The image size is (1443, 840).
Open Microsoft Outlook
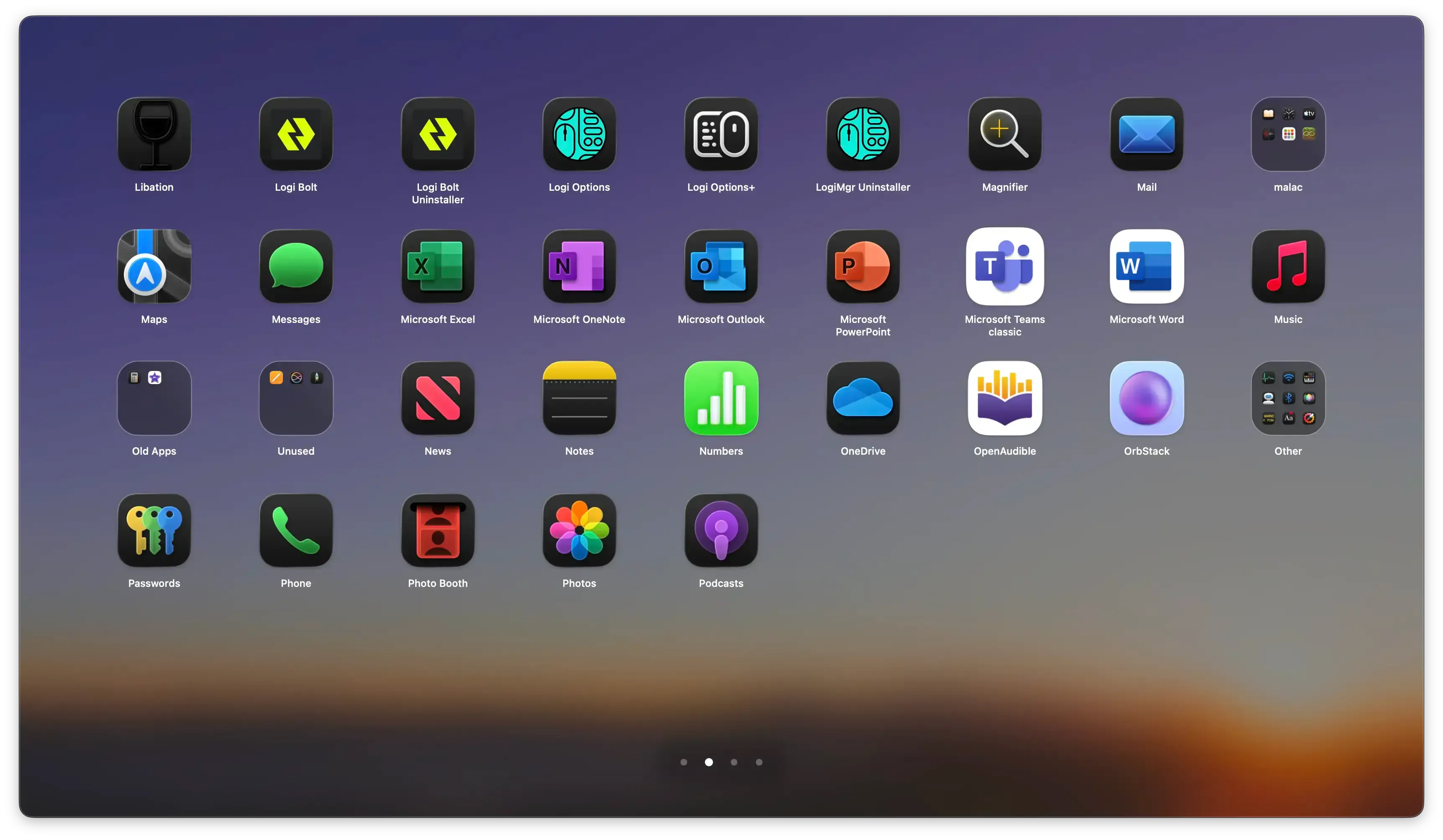pos(721,266)
